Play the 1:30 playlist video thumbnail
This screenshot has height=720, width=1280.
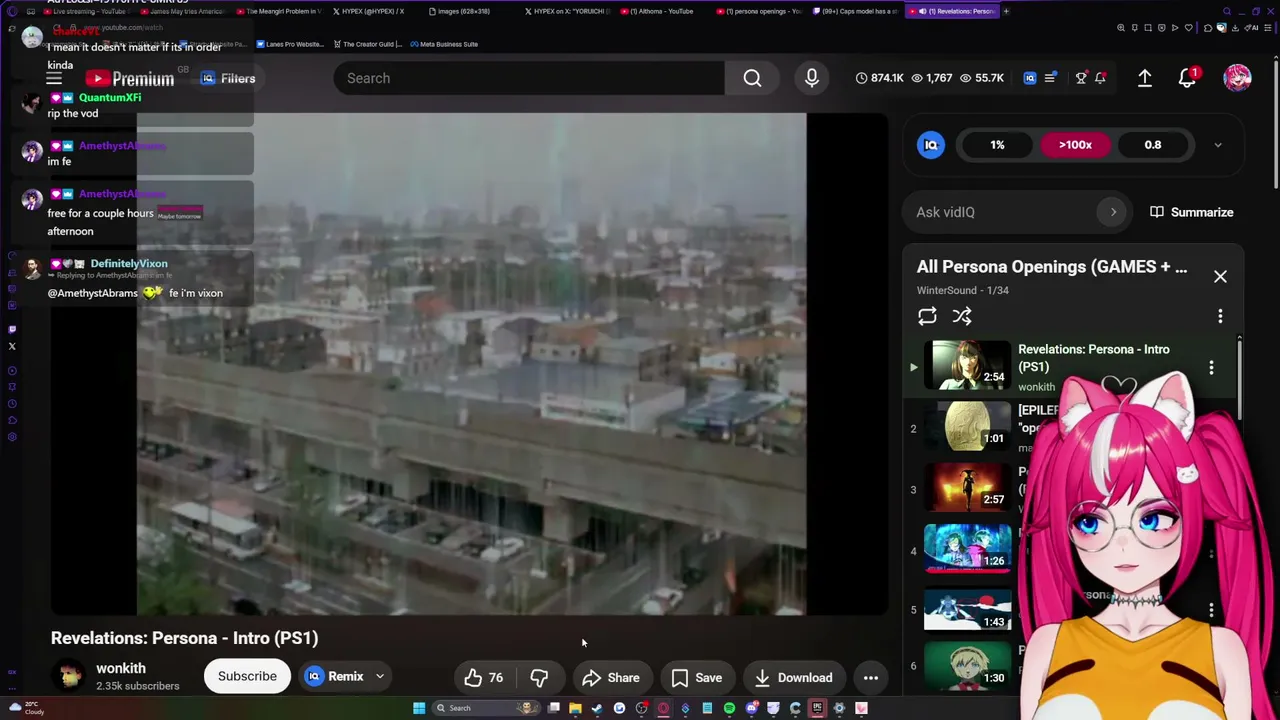coord(967,667)
